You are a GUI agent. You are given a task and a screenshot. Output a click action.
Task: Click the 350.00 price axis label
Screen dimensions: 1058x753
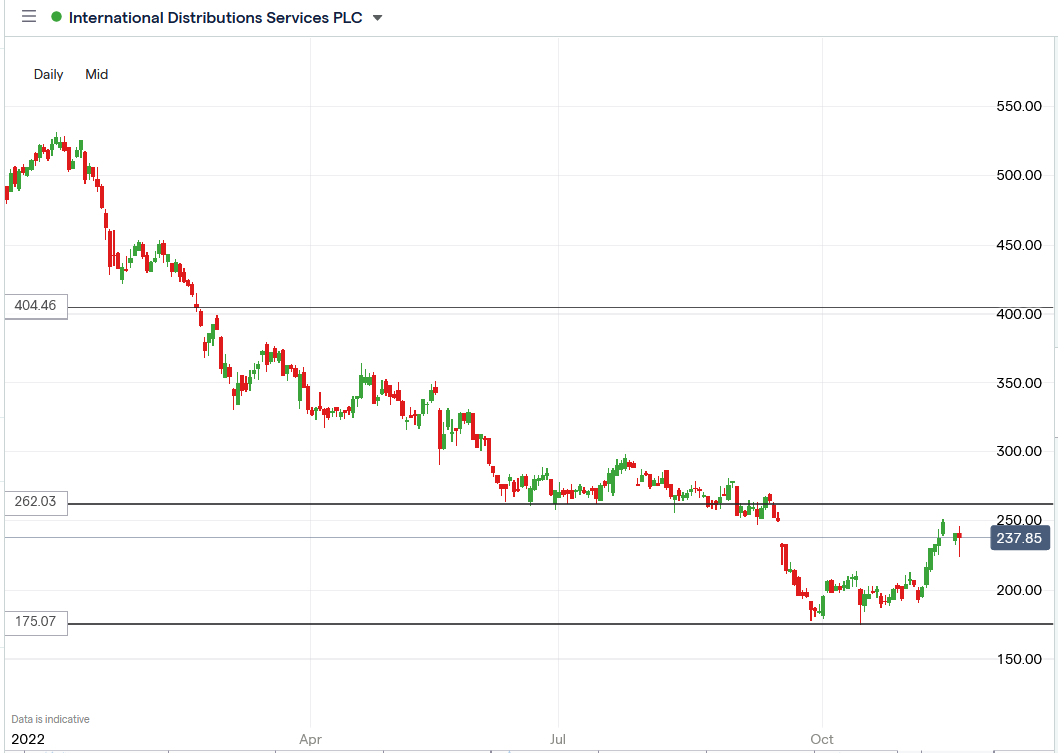(x=1019, y=383)
